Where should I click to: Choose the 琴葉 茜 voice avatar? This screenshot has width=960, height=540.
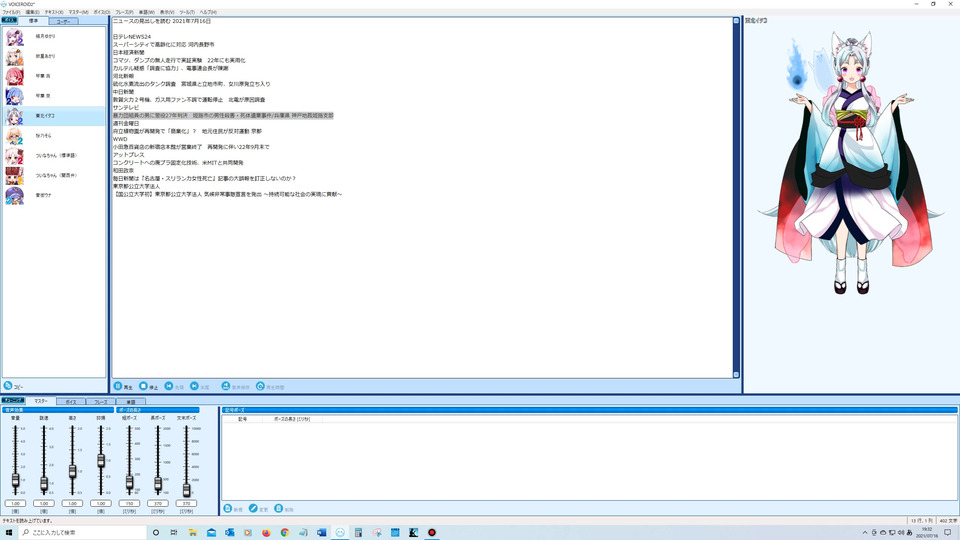(x=15, y=76)
